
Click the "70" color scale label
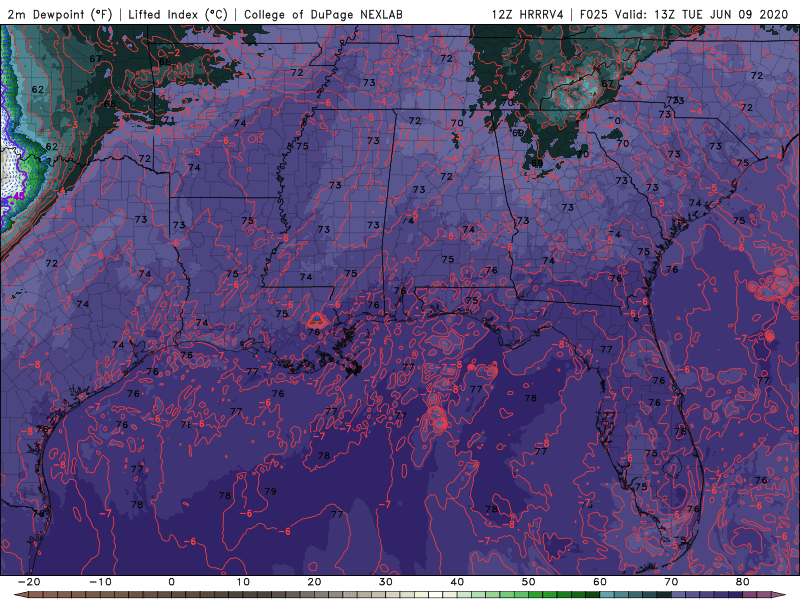671,582
